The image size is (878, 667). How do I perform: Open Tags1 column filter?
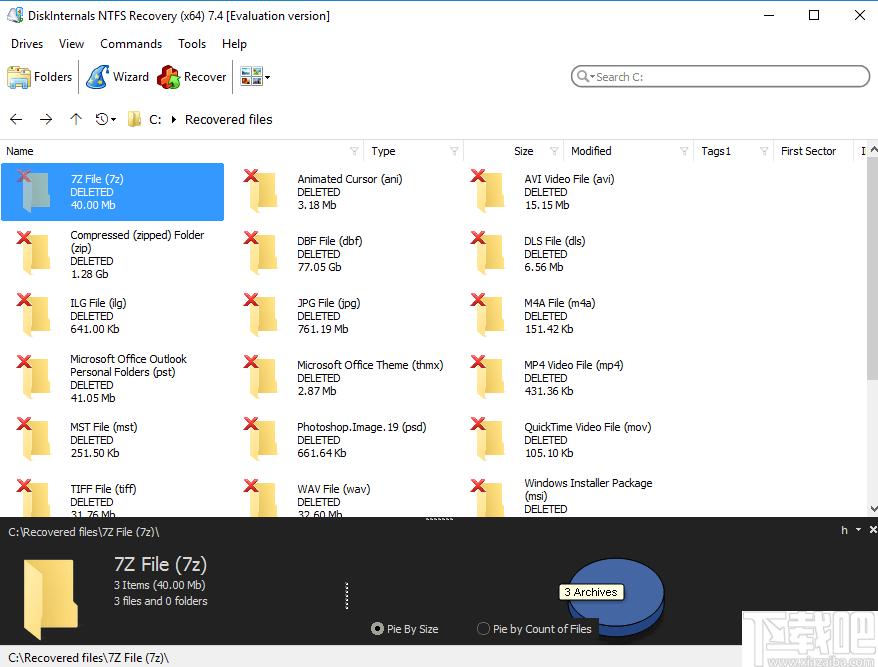[x=764, y=151]
